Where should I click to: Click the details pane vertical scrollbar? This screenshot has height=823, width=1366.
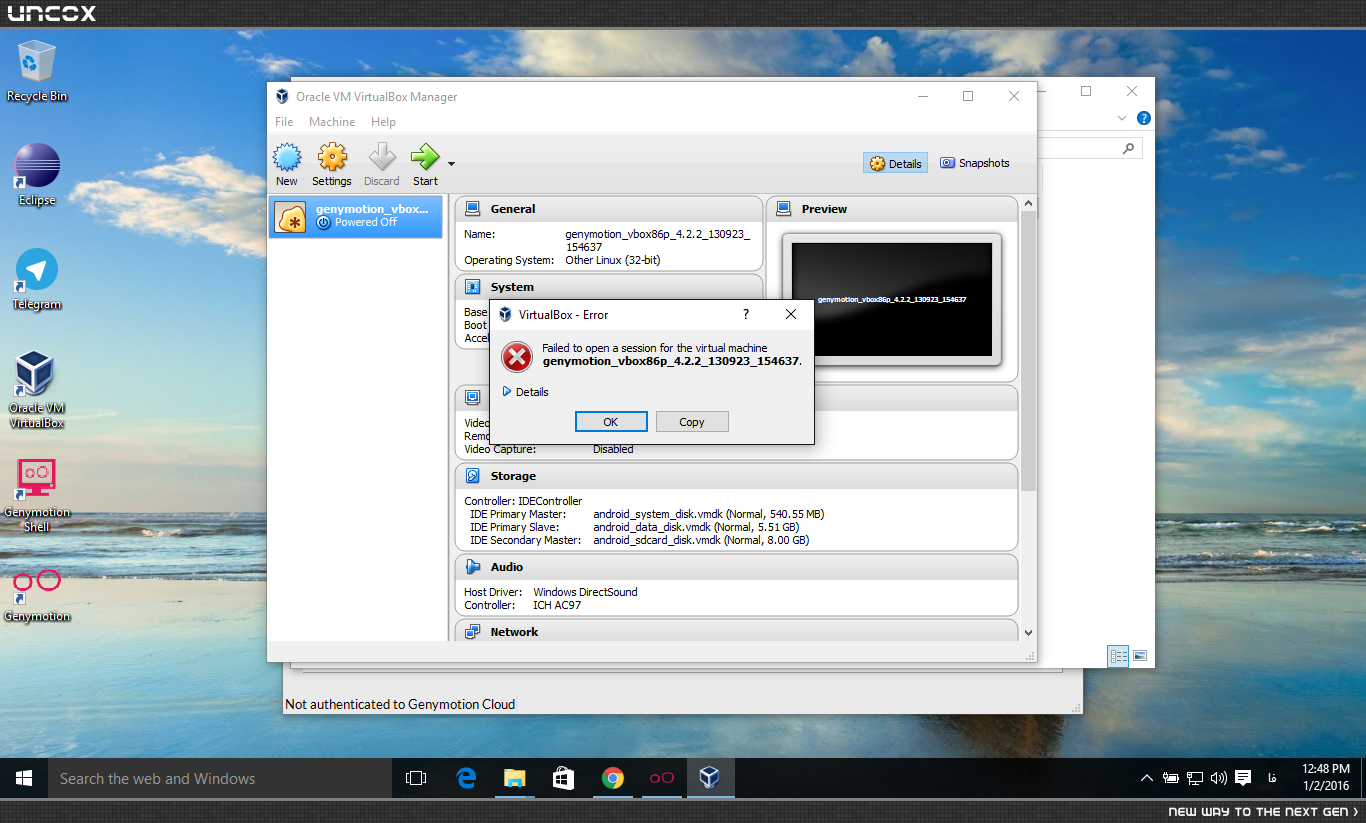coord(1029,350)
